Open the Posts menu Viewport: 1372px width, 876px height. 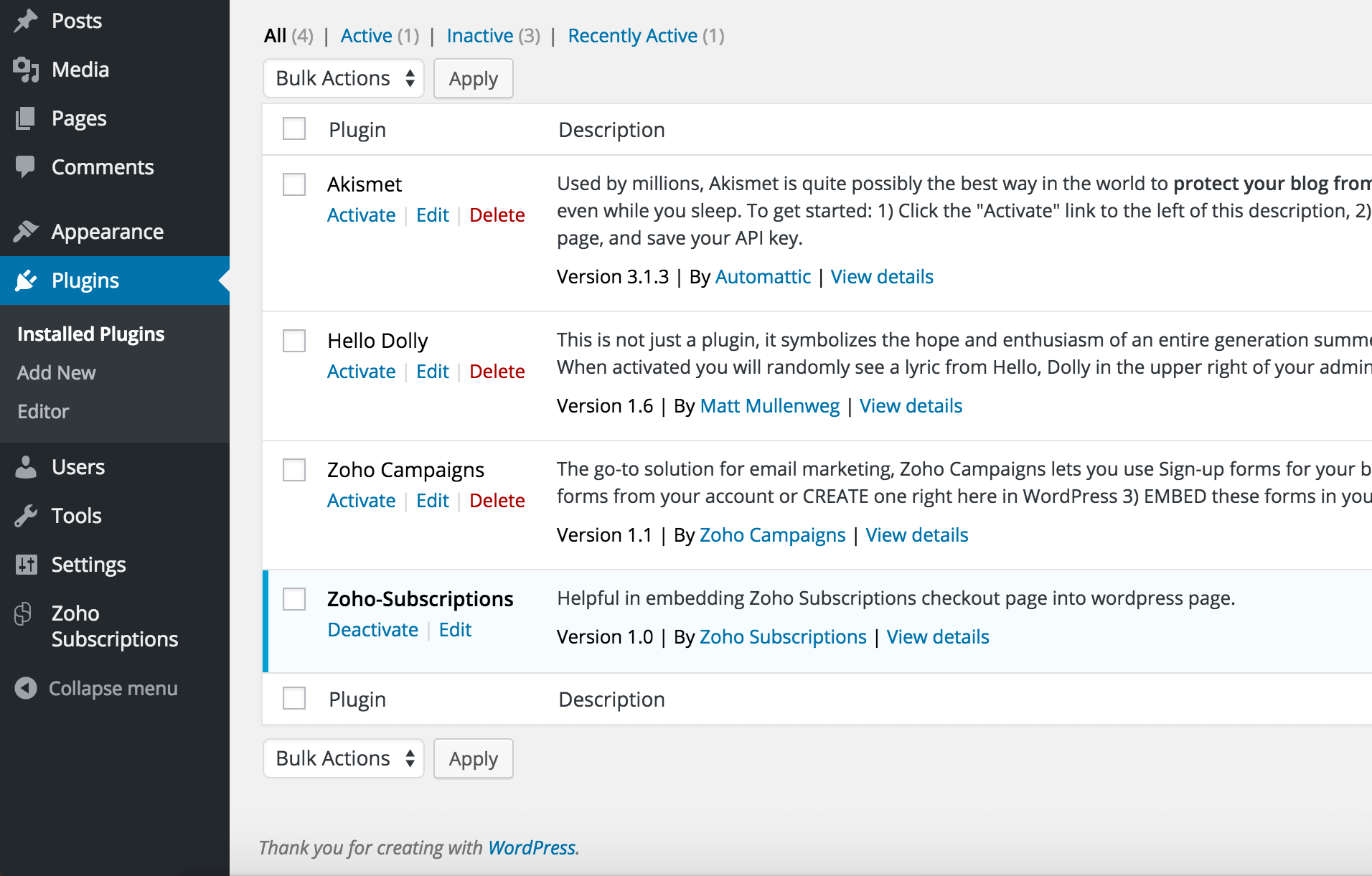coord(115,21)
